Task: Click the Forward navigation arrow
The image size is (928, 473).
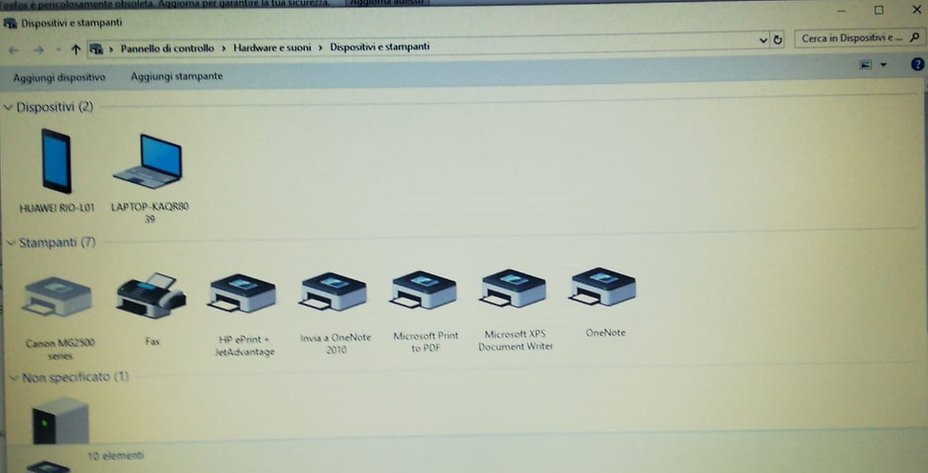Action: click(x=39, y=50)
